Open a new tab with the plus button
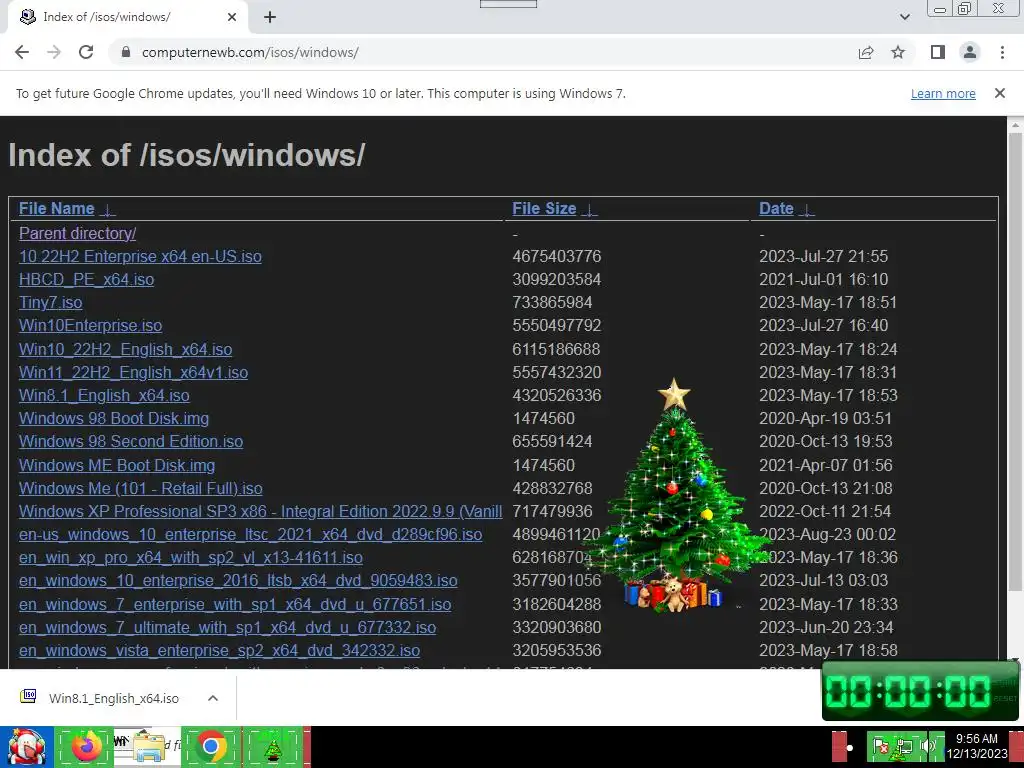 coord(270,18)
